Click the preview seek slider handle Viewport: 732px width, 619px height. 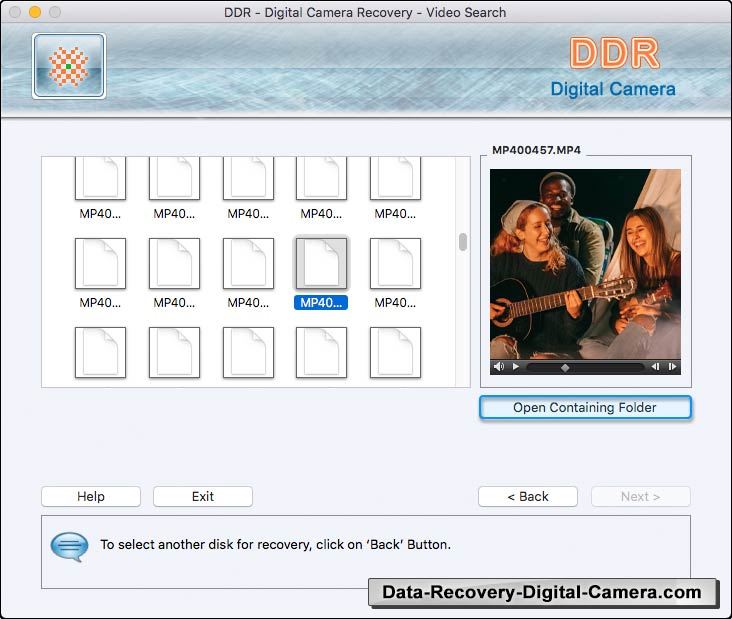coord(565,367)
